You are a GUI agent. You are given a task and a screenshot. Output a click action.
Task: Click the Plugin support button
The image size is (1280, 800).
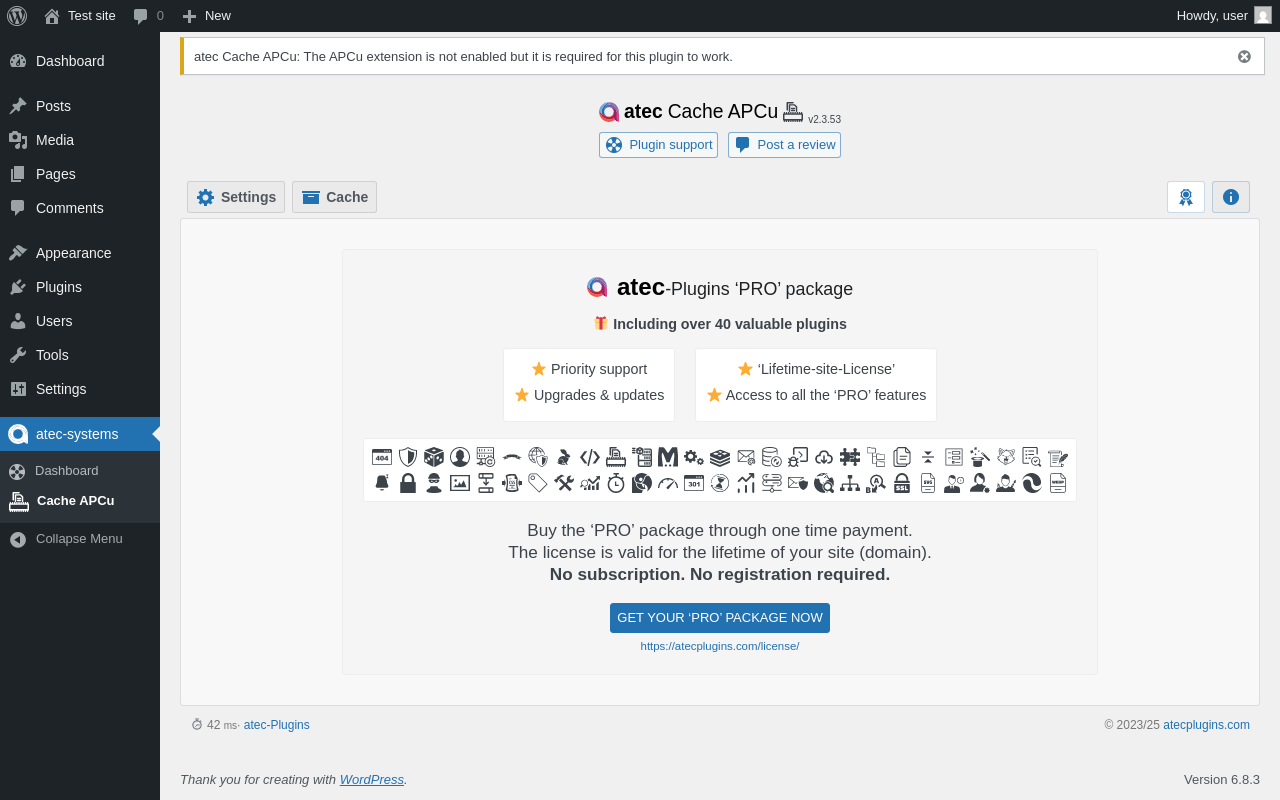coord(658,145)
